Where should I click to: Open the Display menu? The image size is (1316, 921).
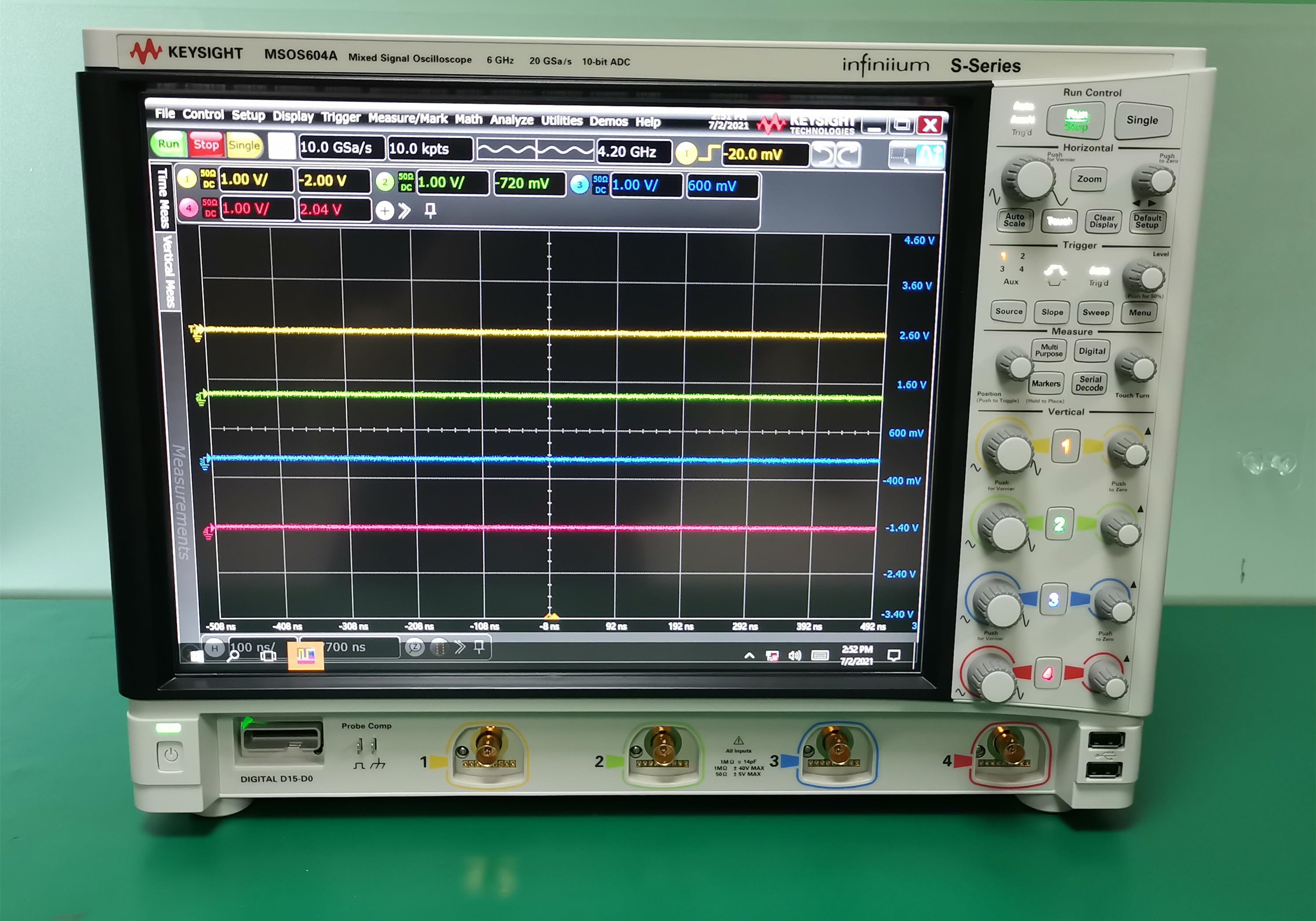point(293,117)
